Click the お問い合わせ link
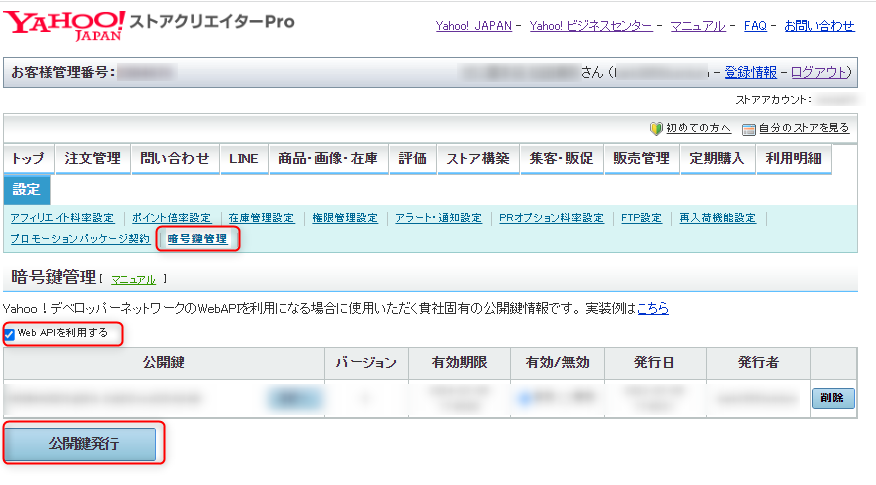The width and height of the screenshot is (876, 485). pyautogui.click(x=819, y=26)
